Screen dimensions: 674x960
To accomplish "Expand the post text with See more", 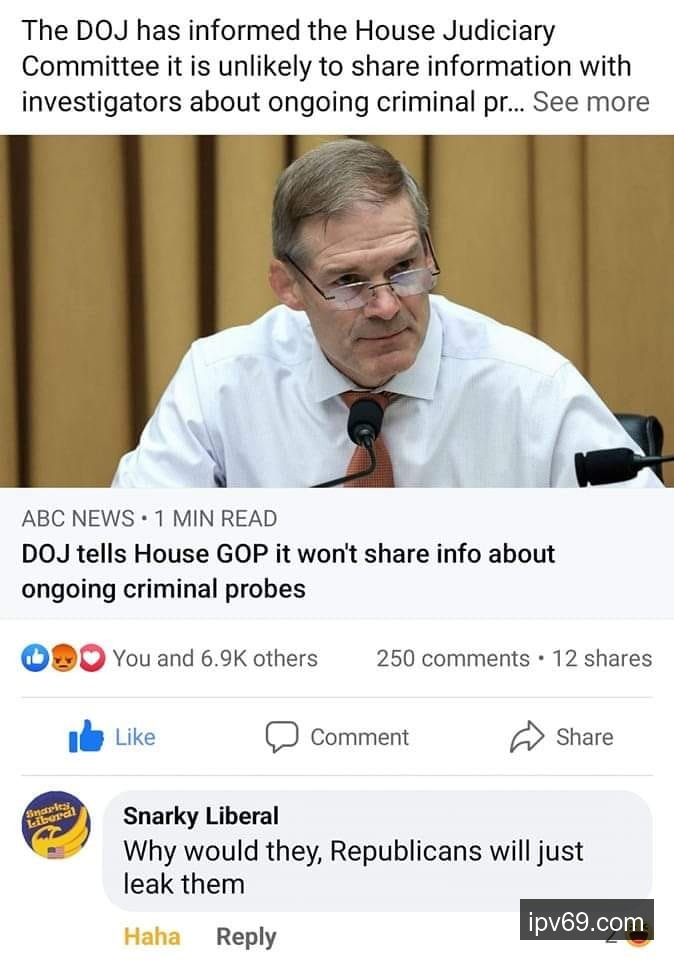I will [591, 102].
